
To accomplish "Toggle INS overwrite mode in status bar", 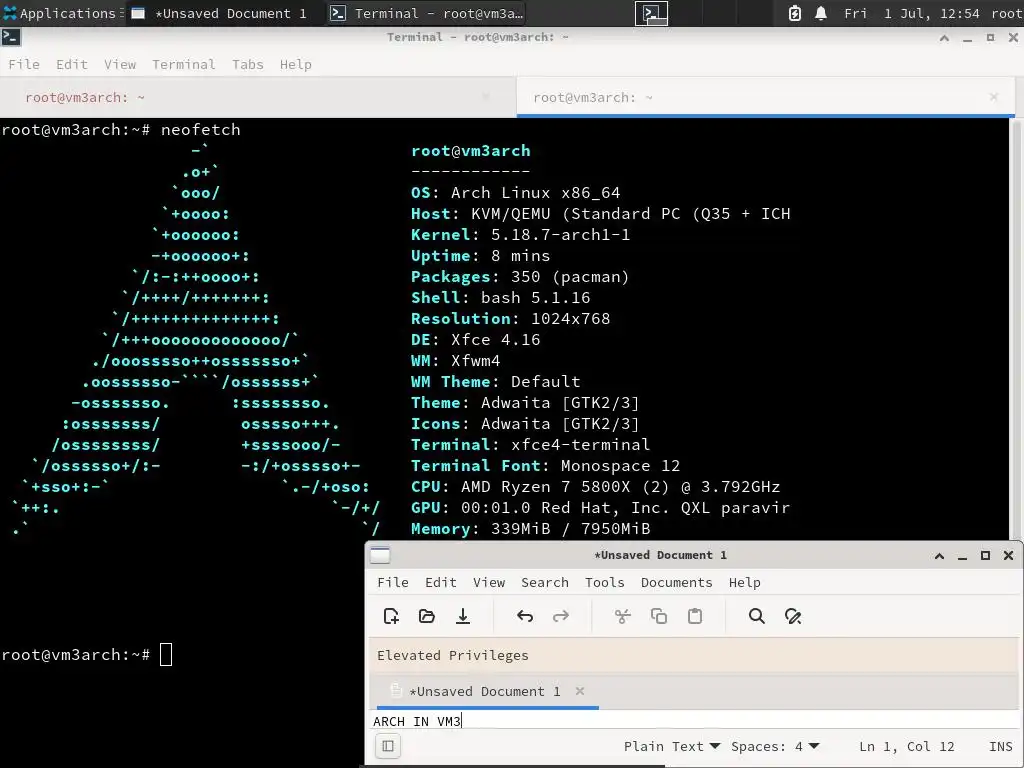I will coord(1000,746).
